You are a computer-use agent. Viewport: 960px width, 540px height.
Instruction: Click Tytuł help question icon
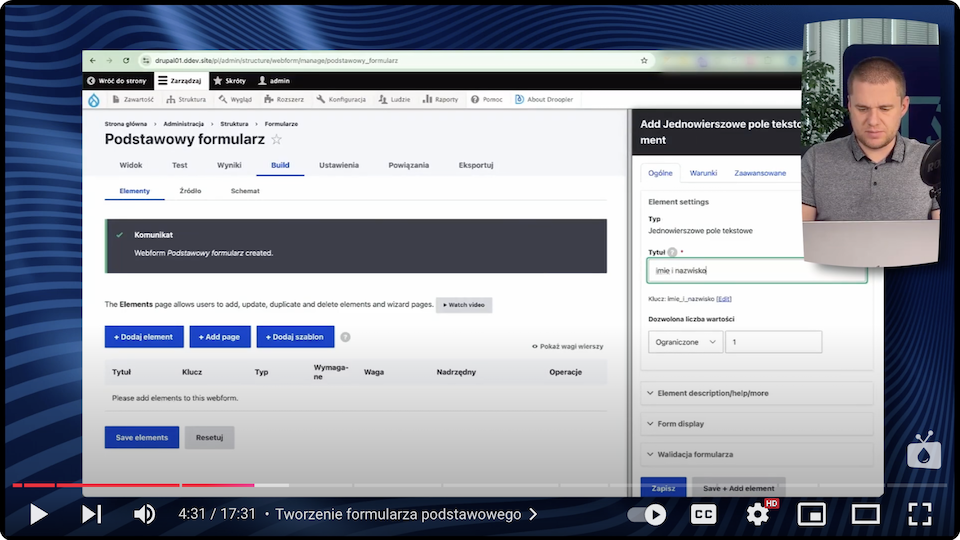tap(672, 252)
